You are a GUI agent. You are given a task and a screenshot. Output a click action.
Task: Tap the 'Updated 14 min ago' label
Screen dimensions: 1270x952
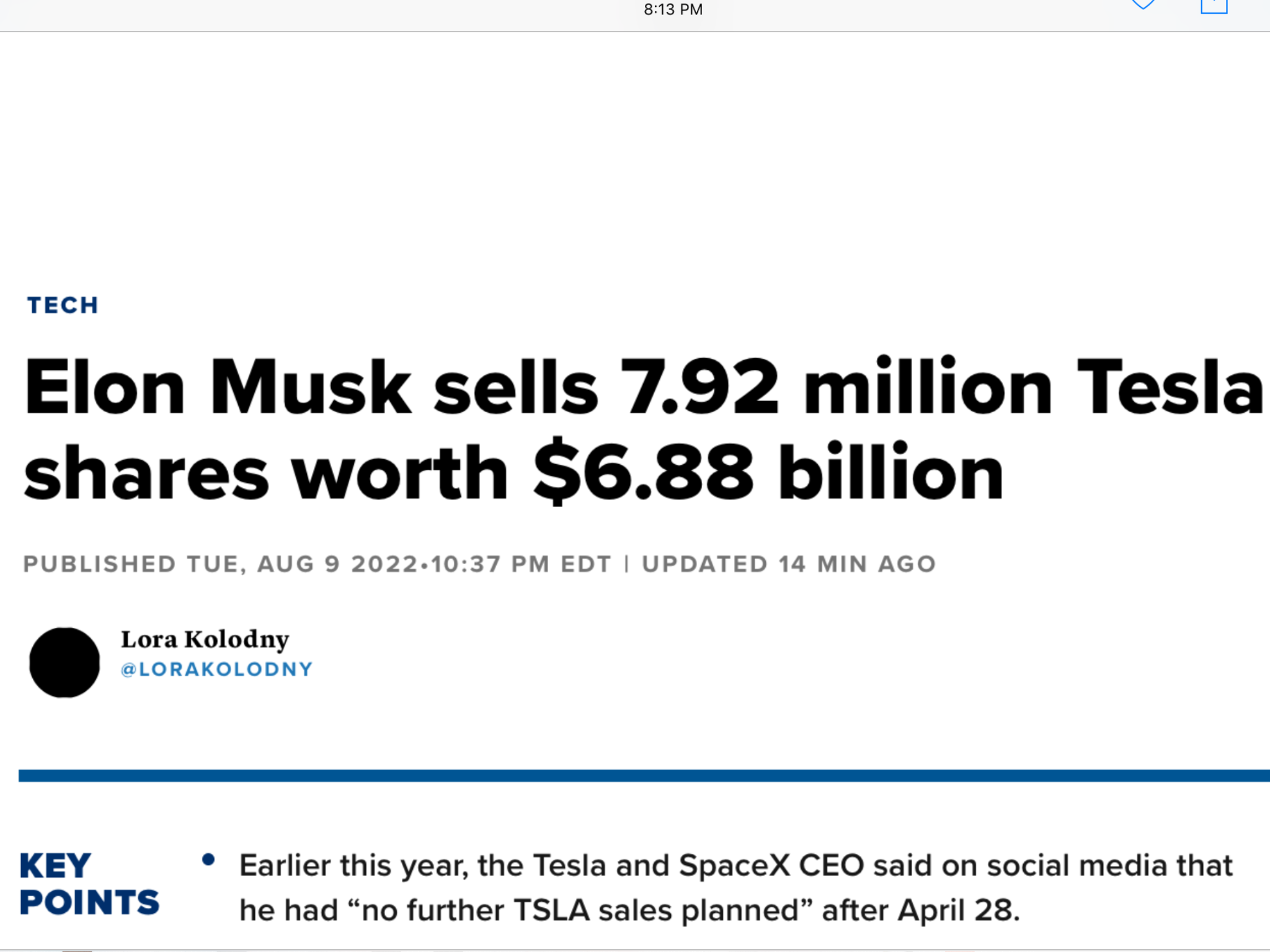point(789,564)
